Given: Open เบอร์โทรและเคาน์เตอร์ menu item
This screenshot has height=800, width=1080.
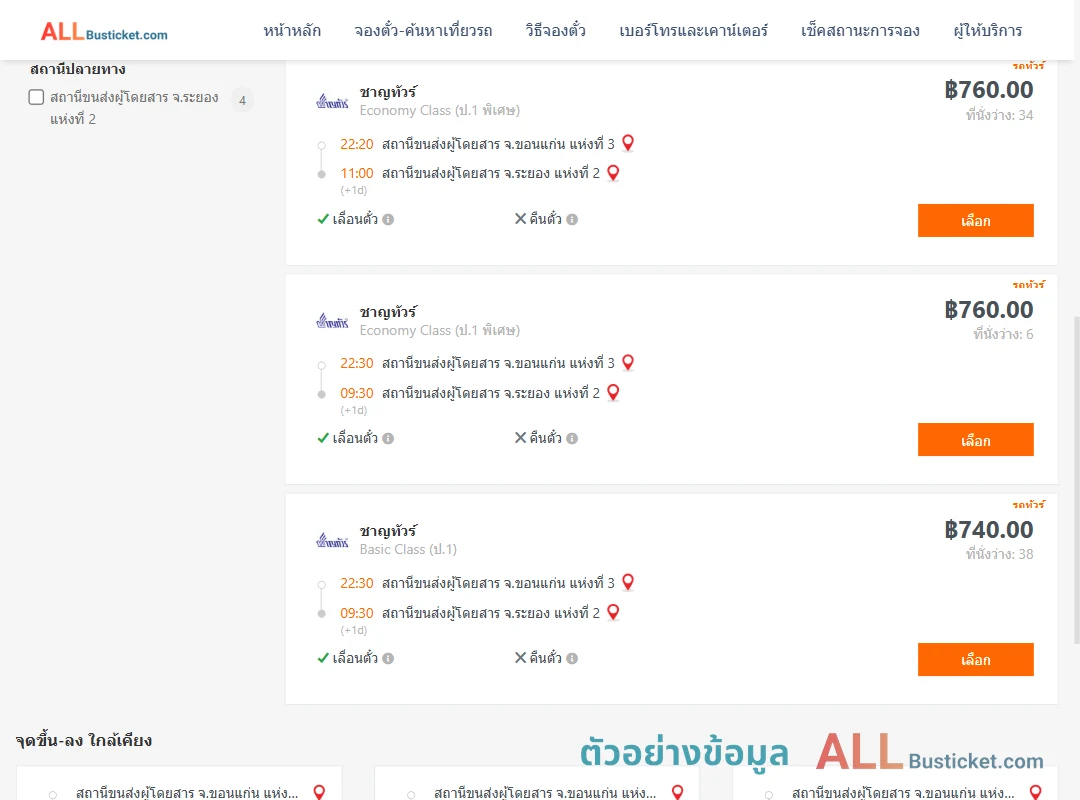Looking at the screenshot, I should click(x=693, y=31).
